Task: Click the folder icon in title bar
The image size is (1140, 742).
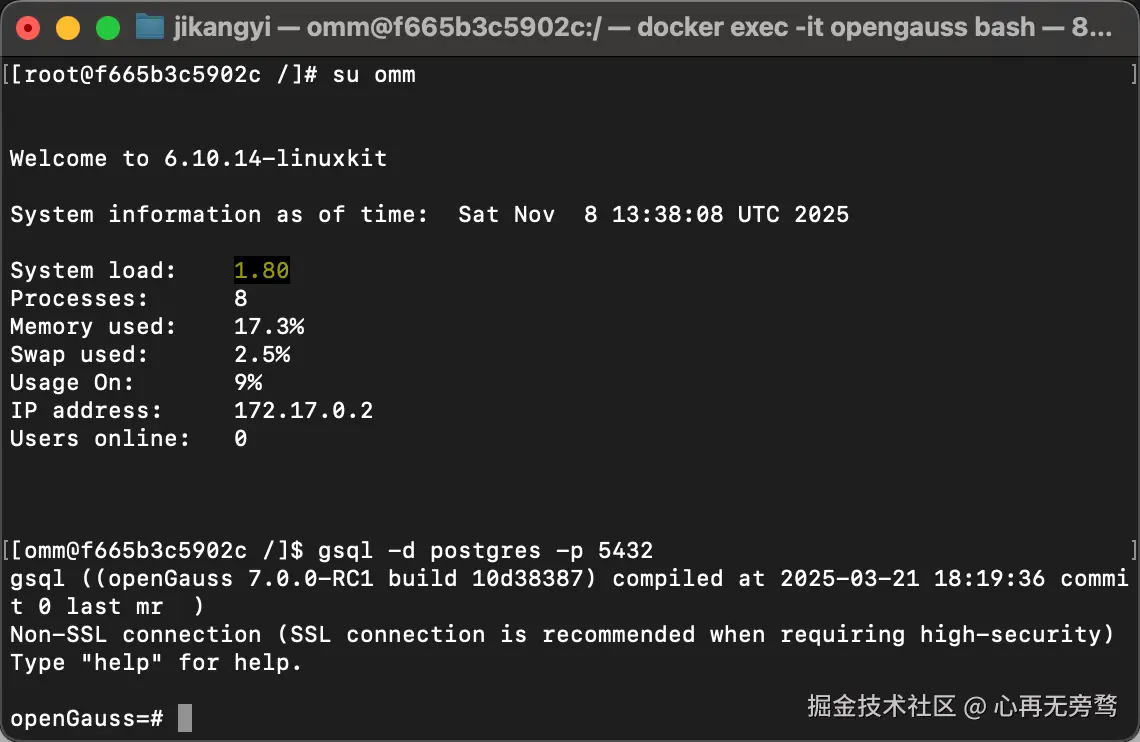Action: (150, 27)
